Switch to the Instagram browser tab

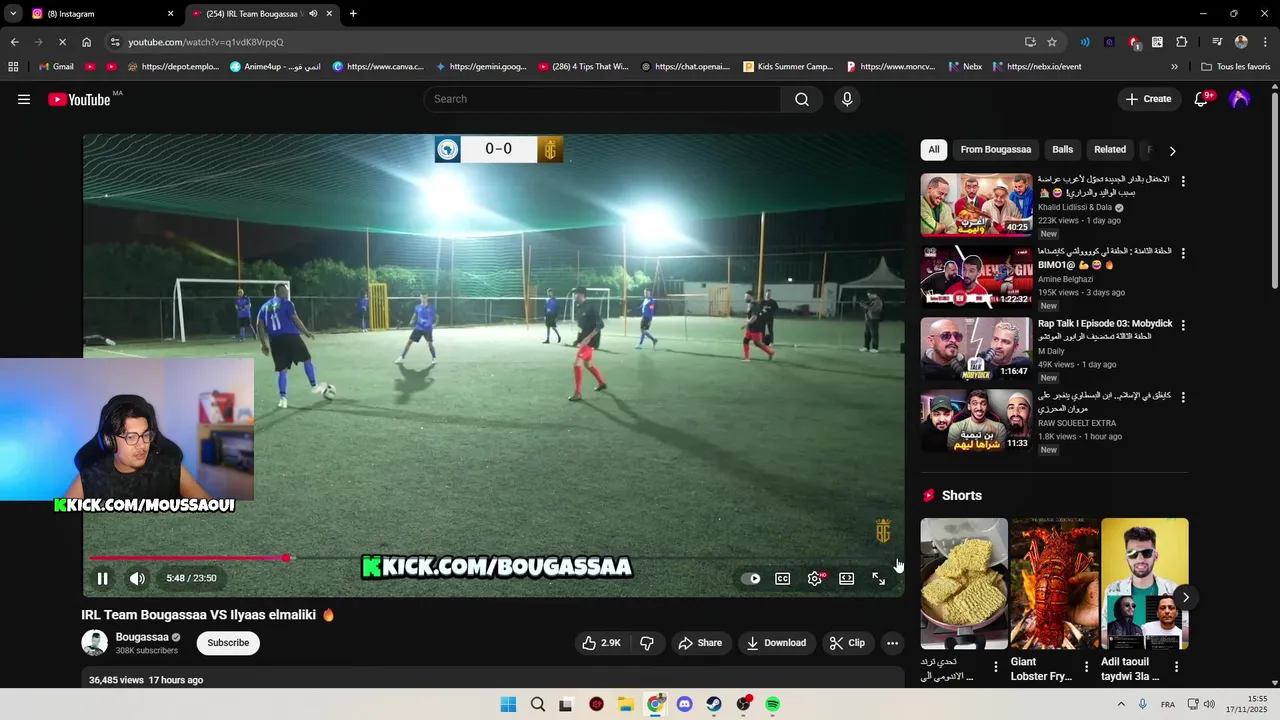(x=100, y=14)
